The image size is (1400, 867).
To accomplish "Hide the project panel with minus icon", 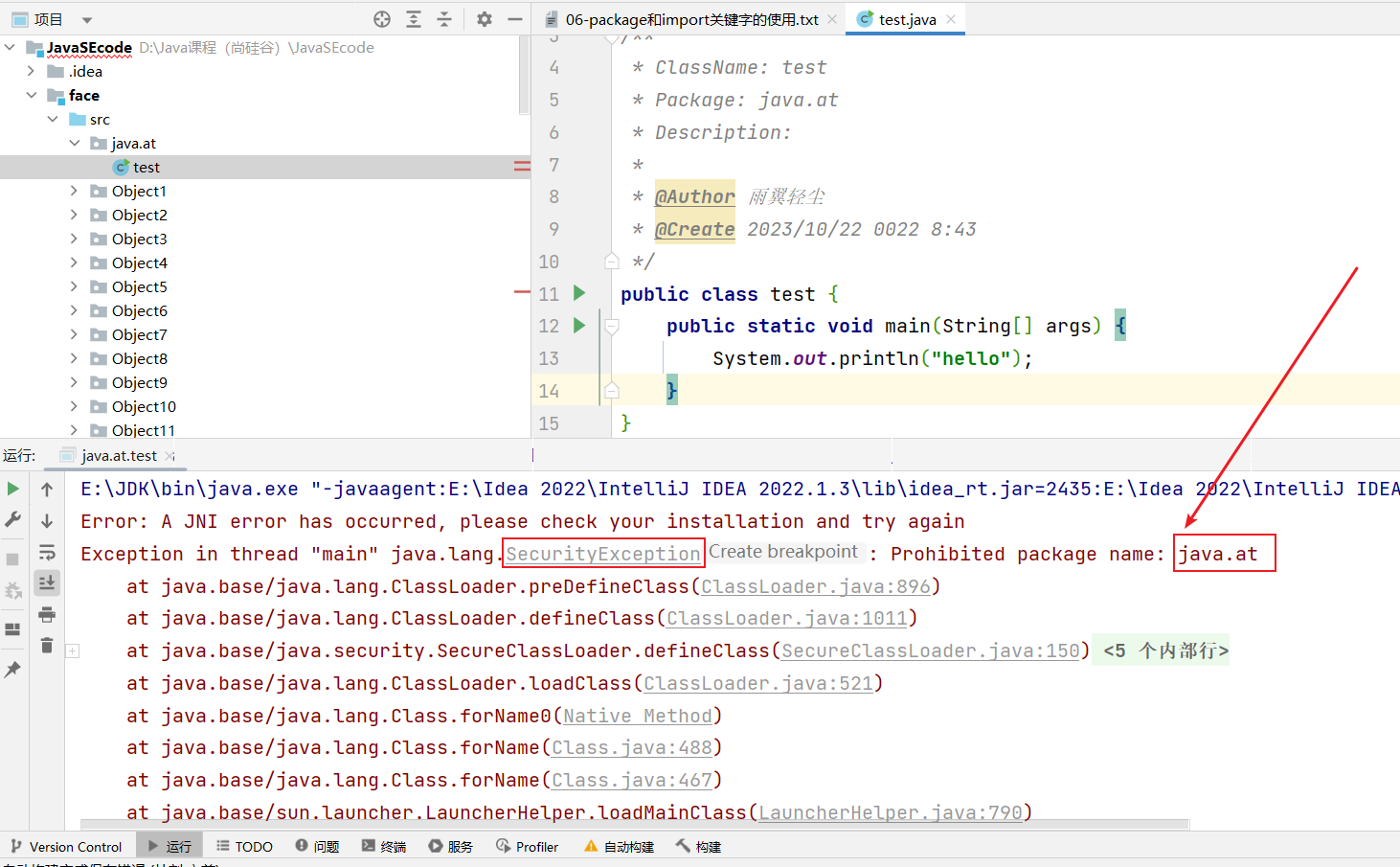I will coord(515,19).
